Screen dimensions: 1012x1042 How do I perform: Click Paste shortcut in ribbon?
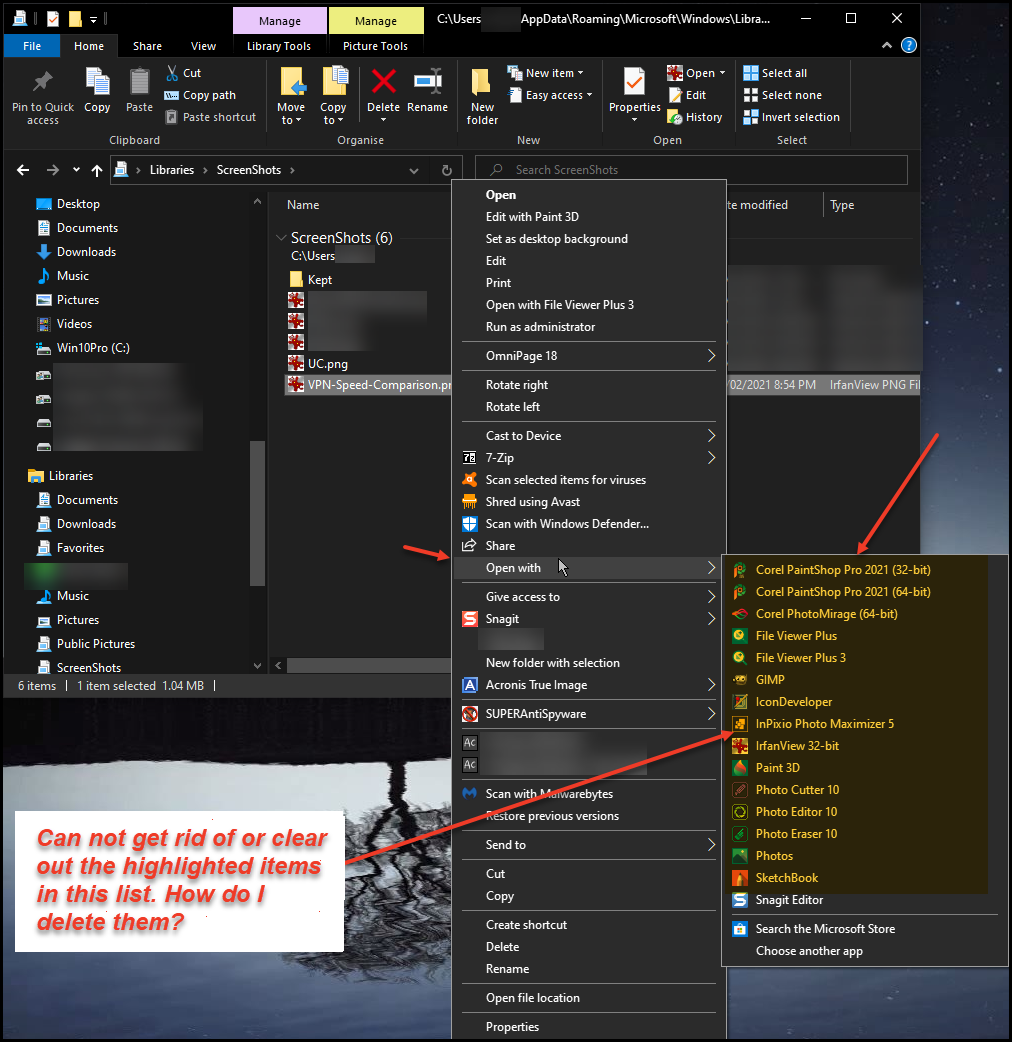(x=210, y=117)
